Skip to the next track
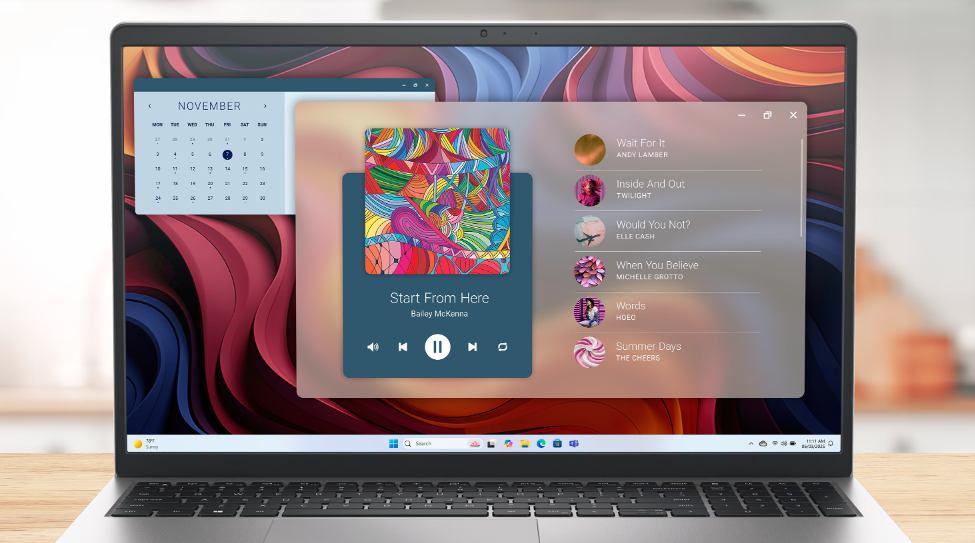The height and width of the screenshot is (543, 975). pos(472,347)
